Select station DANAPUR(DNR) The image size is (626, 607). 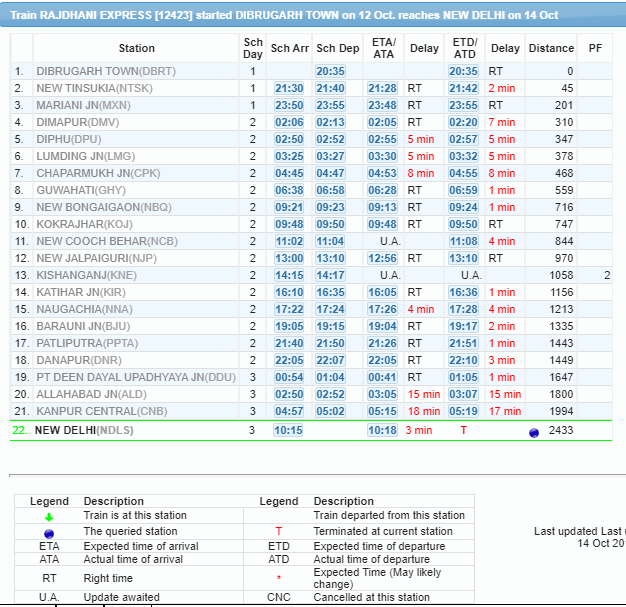coord(79,360)
